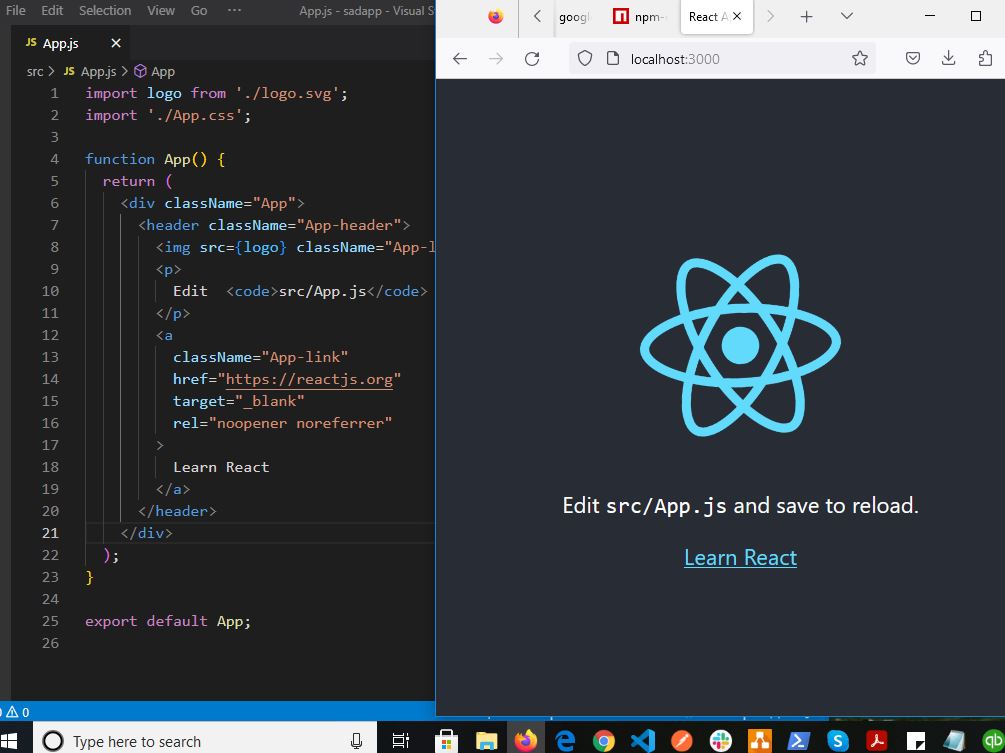The height and width of the screenshot is (753, 1005).
Task: Switch to Visual Studio Code on the taskbar
Action: (642, 740)
